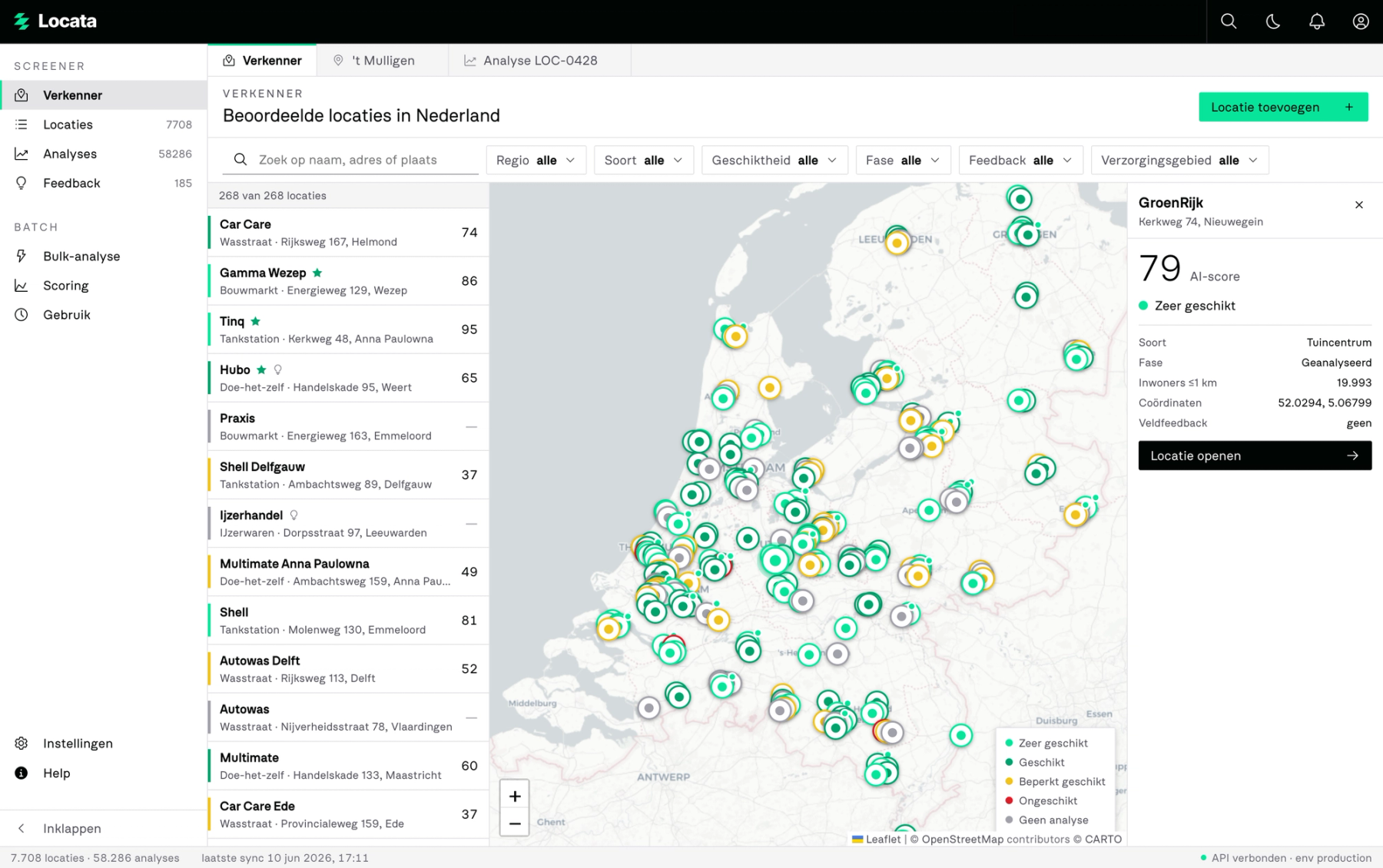Click the Scoring chart icon
The image size is (1383, 868).
coord(22,285)
